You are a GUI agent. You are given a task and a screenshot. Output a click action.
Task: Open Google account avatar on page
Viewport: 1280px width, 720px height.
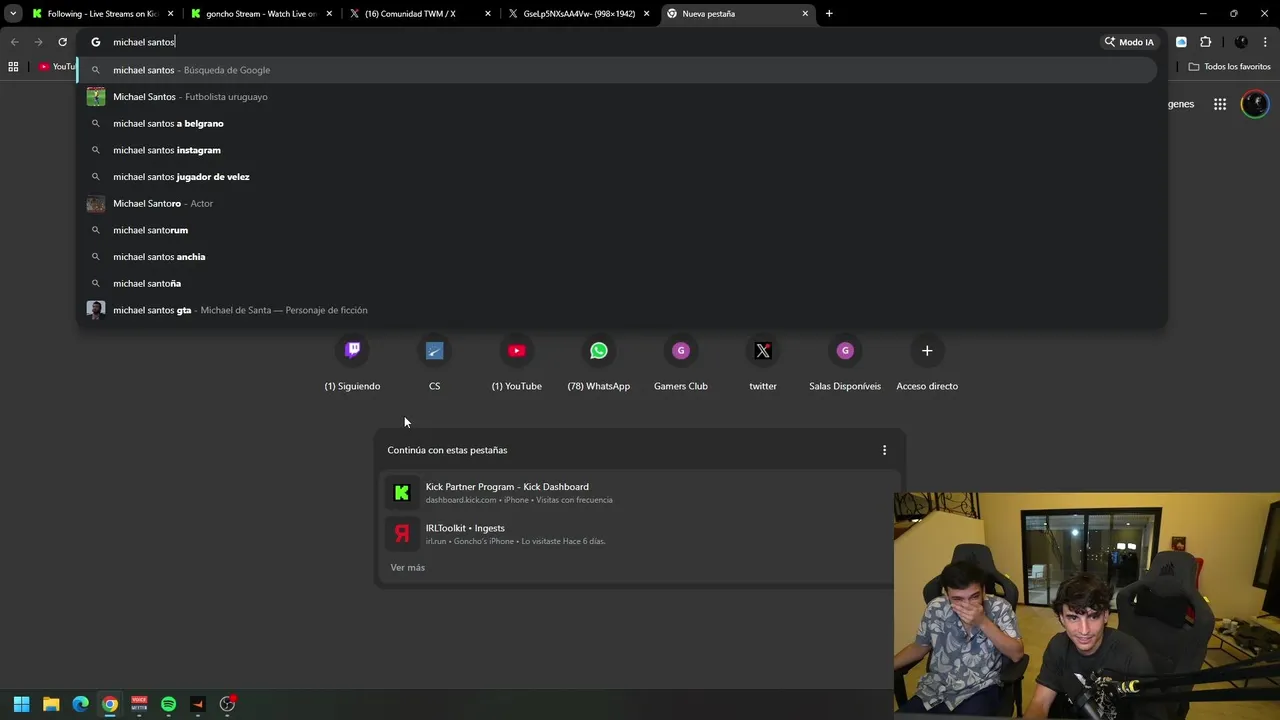(1255, 104)
